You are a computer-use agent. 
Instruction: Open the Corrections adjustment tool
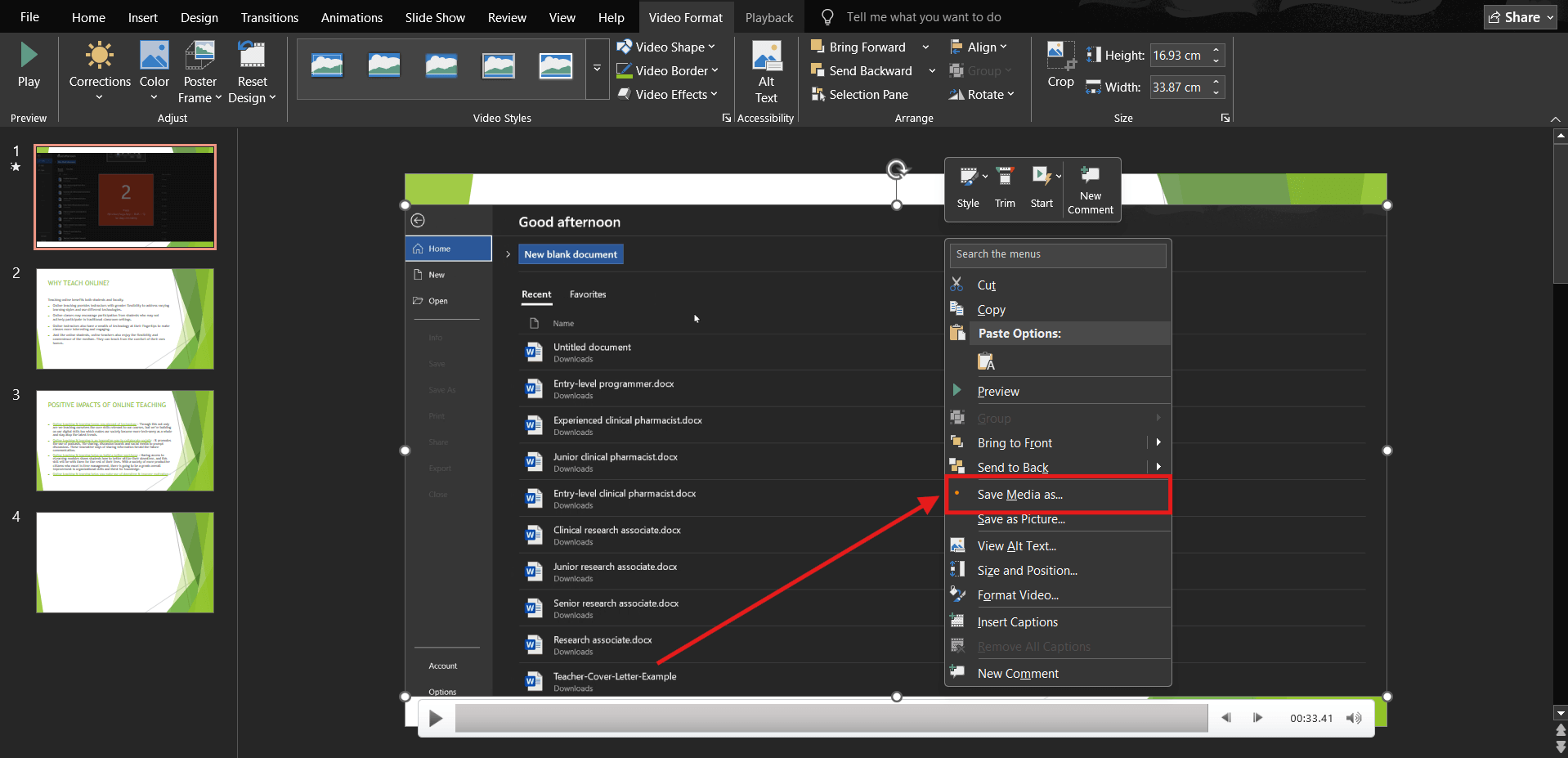[x=100, y=70]
